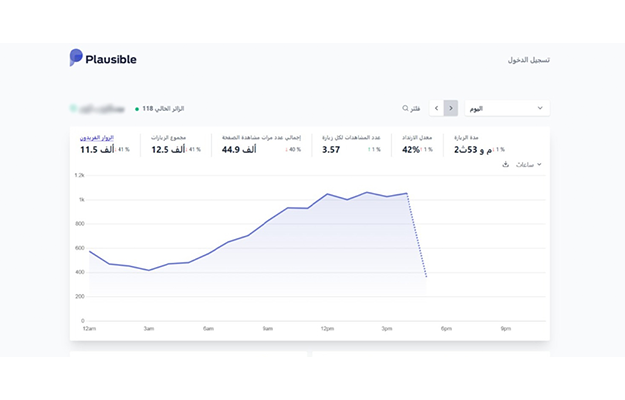
Task: Open the اليوم date range dropdown
Action: [x=507, y=108]
